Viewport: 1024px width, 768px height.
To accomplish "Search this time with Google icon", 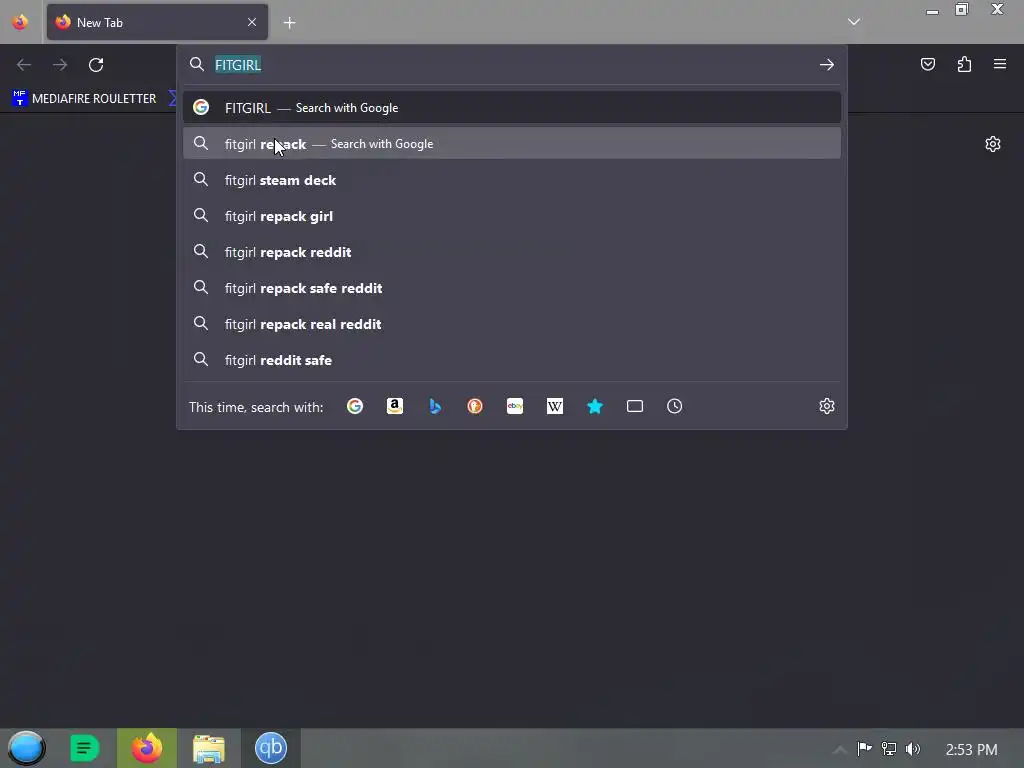I will point(355,406).
